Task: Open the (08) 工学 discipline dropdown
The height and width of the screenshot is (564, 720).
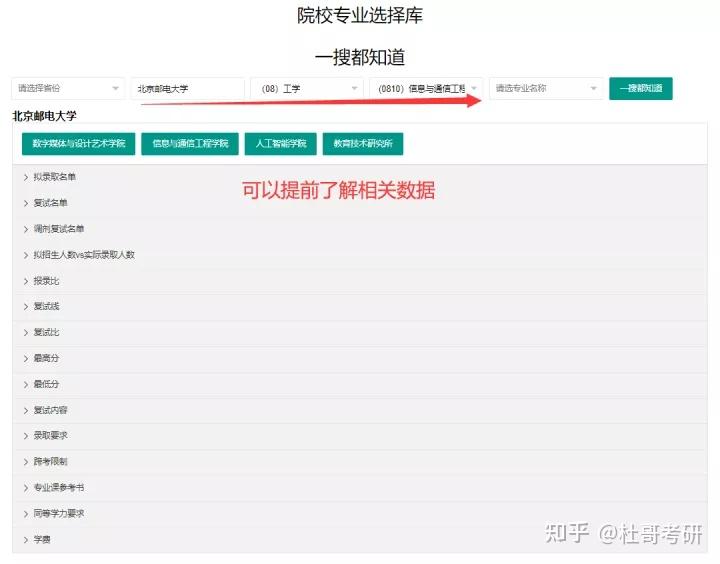Action: [x=307, y=88]
